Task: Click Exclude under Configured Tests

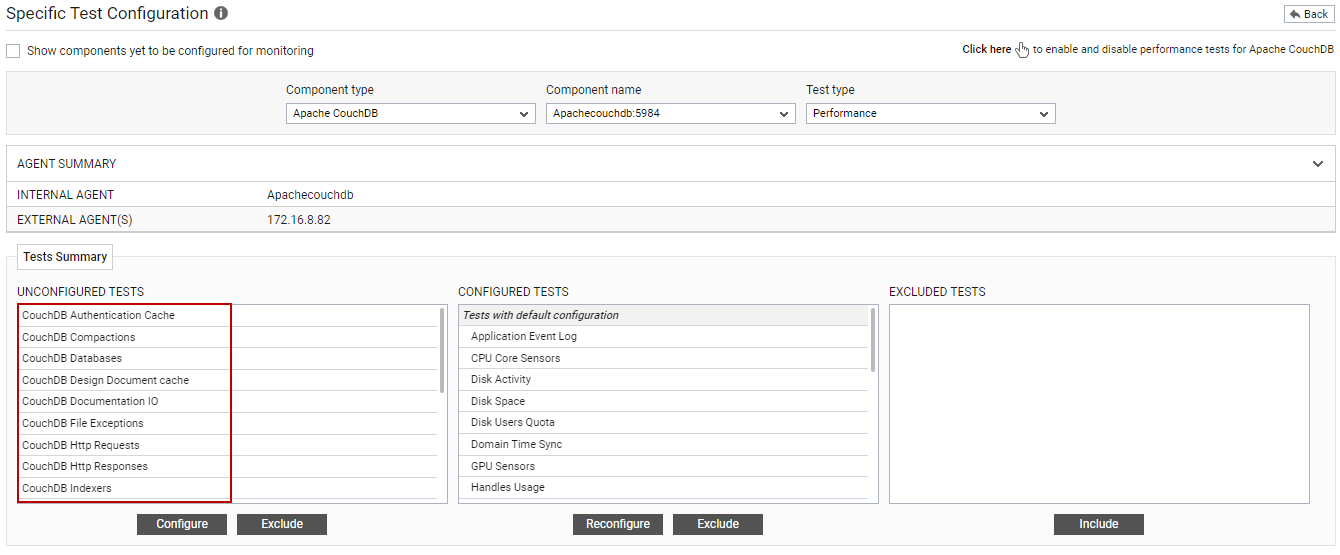Action: [718, 524]
